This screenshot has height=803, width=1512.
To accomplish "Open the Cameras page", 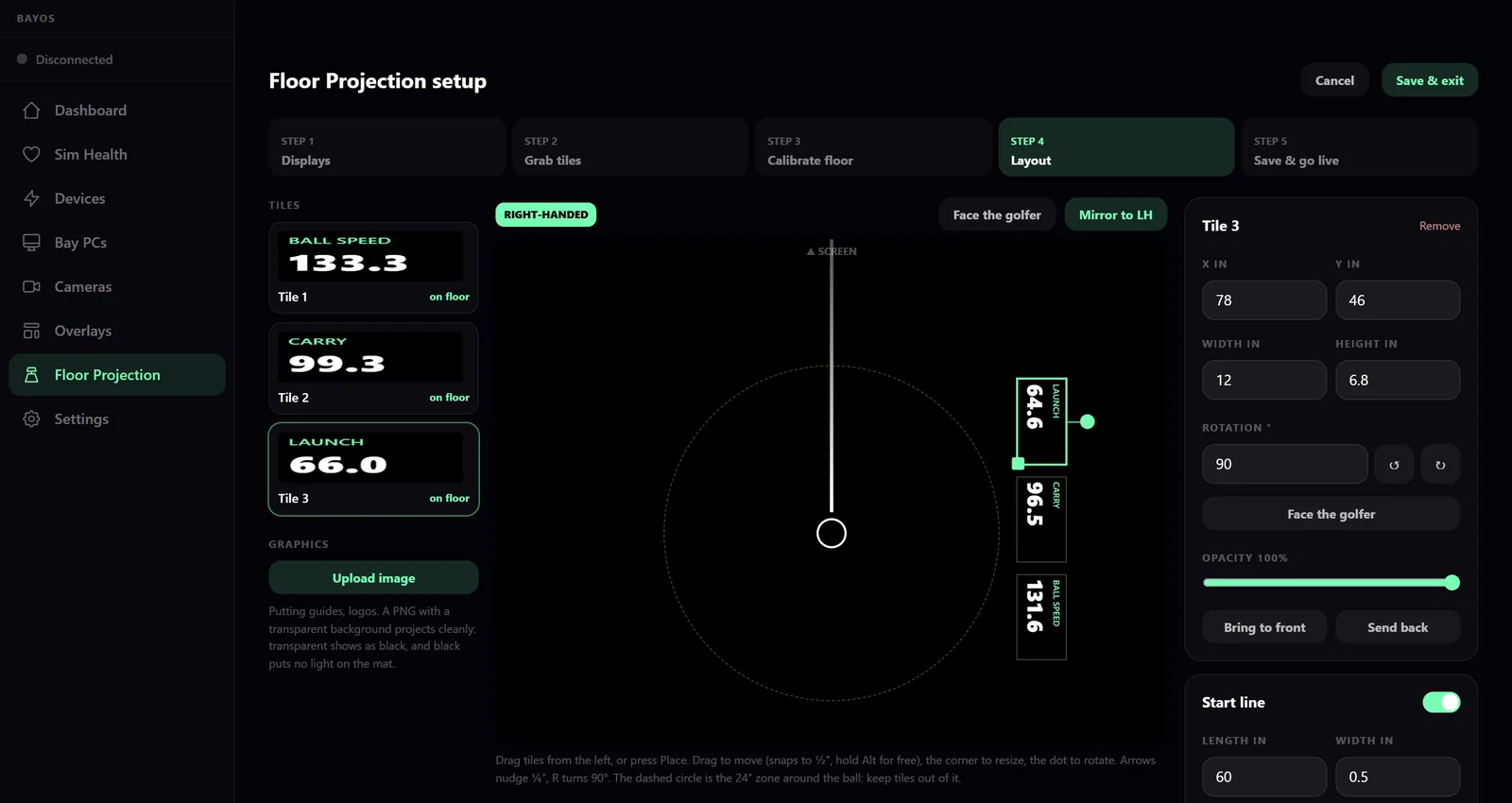I will [x=117, y=286].
